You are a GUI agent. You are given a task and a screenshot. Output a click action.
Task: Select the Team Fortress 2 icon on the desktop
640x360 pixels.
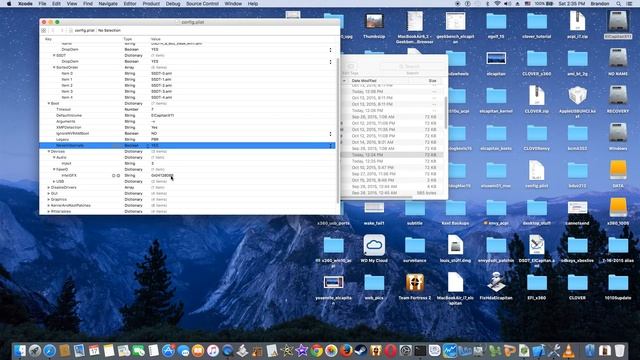[415, 286]
